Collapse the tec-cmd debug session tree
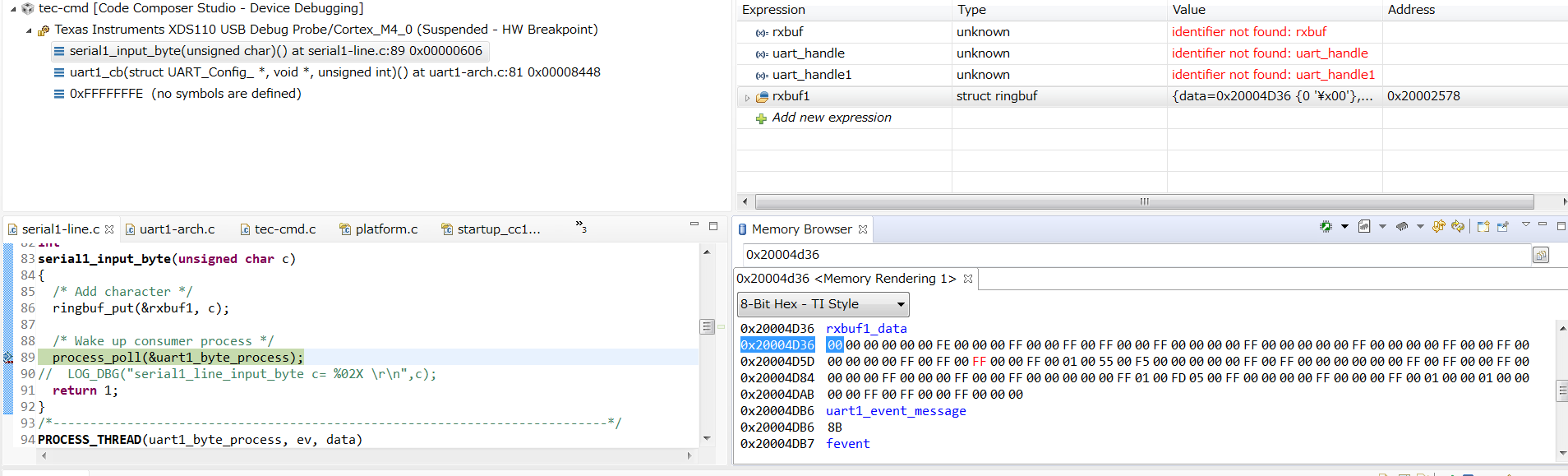This screenshot has width=1568, height=476. click(x=12, y=9)
